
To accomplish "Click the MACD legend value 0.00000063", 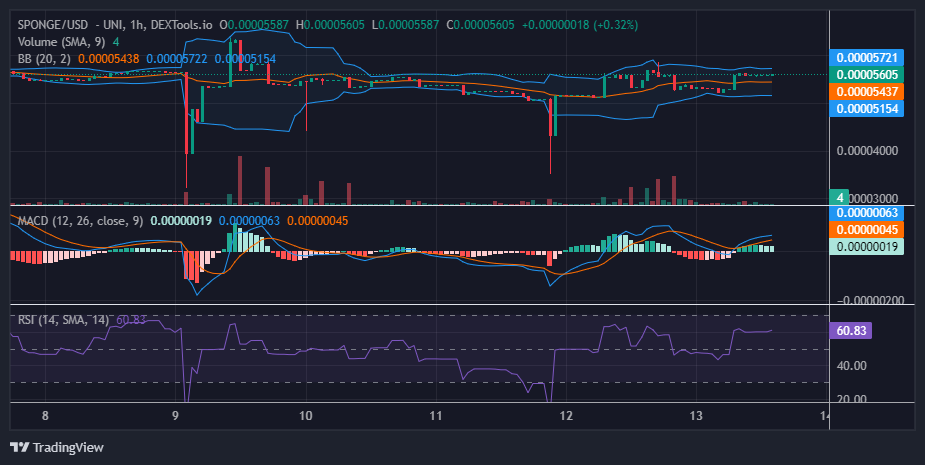I will [249, 221].
